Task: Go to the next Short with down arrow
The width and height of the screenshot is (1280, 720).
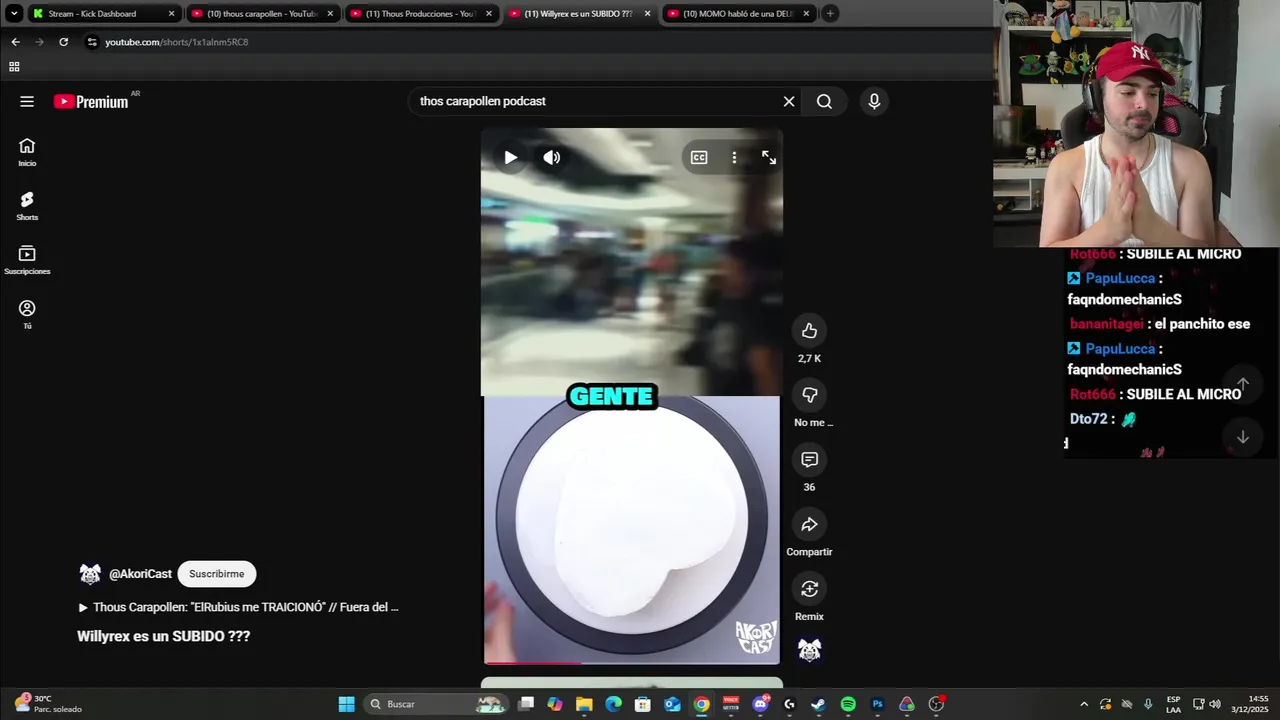Action: click(x=1243, y=437)
